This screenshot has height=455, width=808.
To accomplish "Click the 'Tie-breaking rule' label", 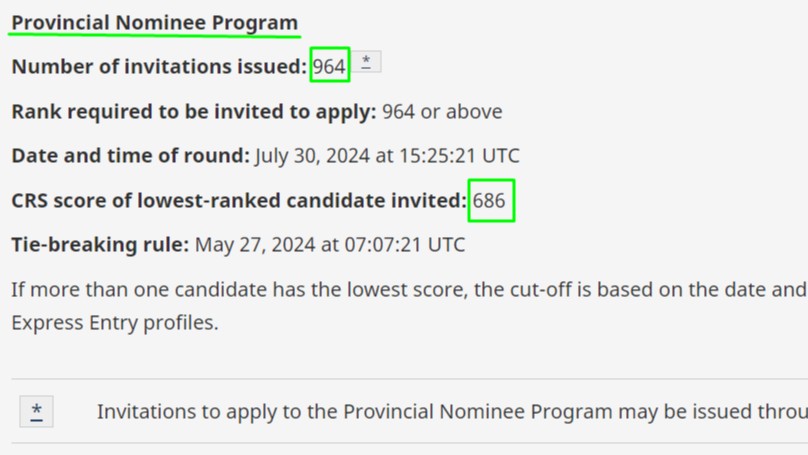I will pos(100,245).
